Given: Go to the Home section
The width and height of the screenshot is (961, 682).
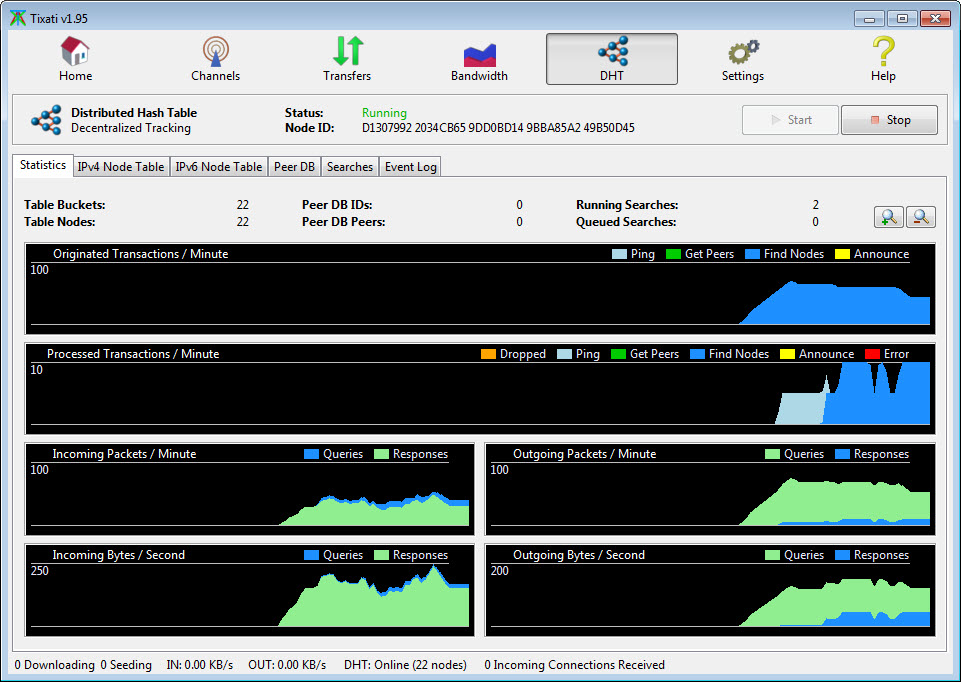Looking at the screenshot, I should [x=75, y=59].
